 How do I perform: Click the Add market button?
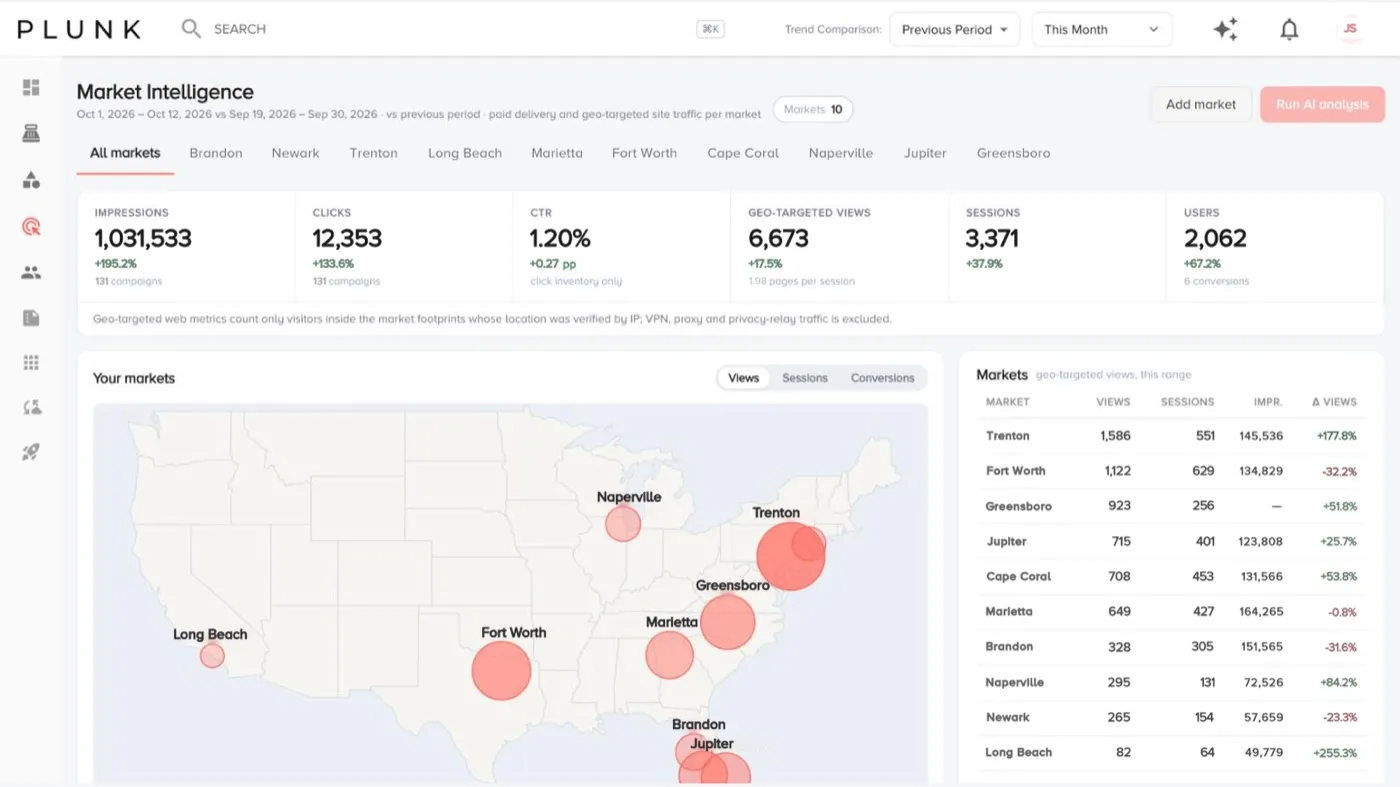pyautogui.click(x=1201, y=104)
